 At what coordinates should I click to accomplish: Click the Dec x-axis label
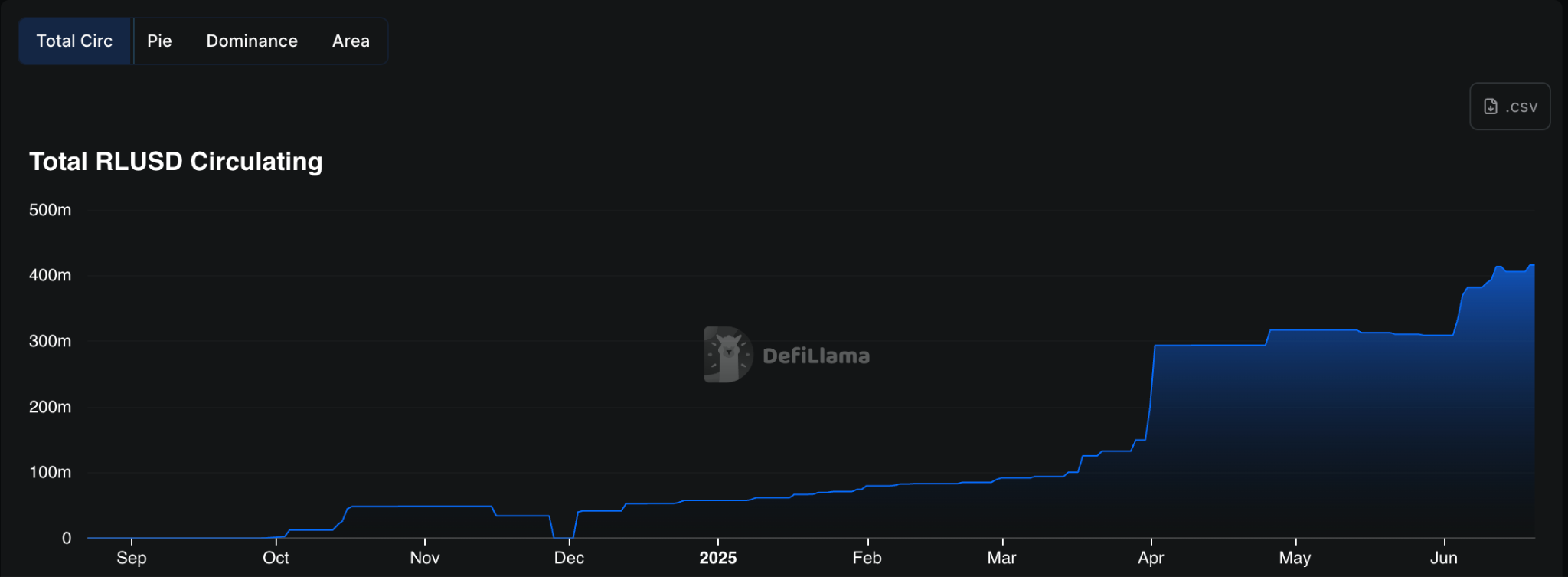(x=569, y=558)
